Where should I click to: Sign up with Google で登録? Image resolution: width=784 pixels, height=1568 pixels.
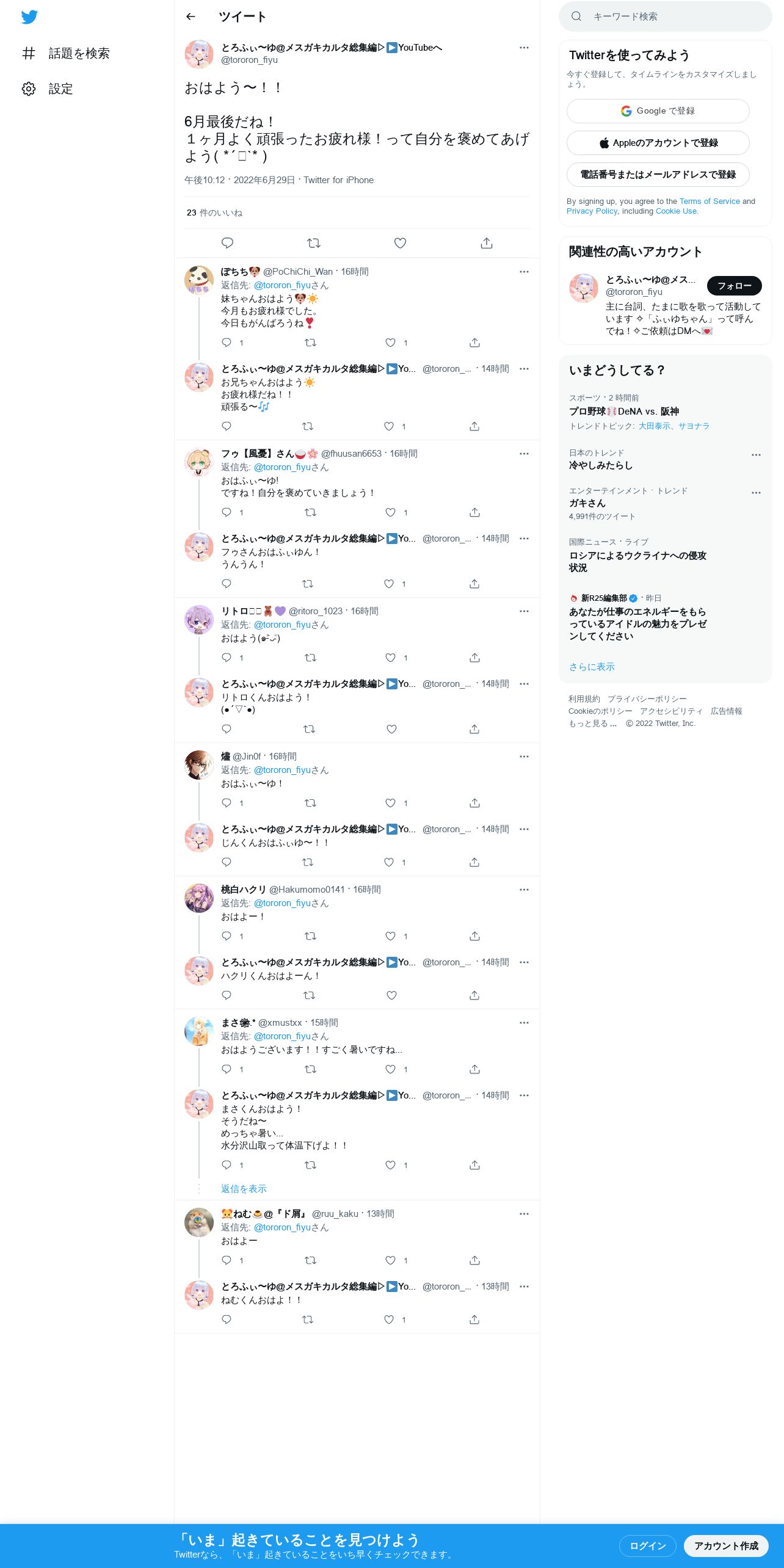pos(658,111)
